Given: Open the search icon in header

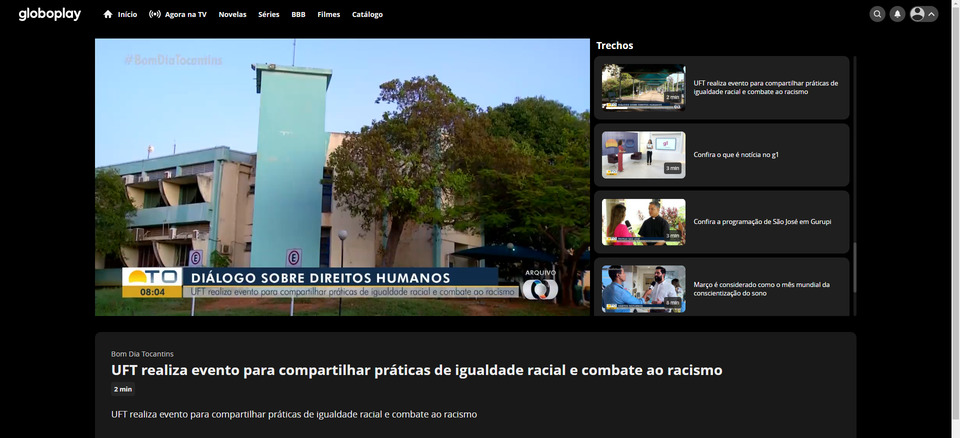Looking at the screenshot, I should (x=877, y=14).
